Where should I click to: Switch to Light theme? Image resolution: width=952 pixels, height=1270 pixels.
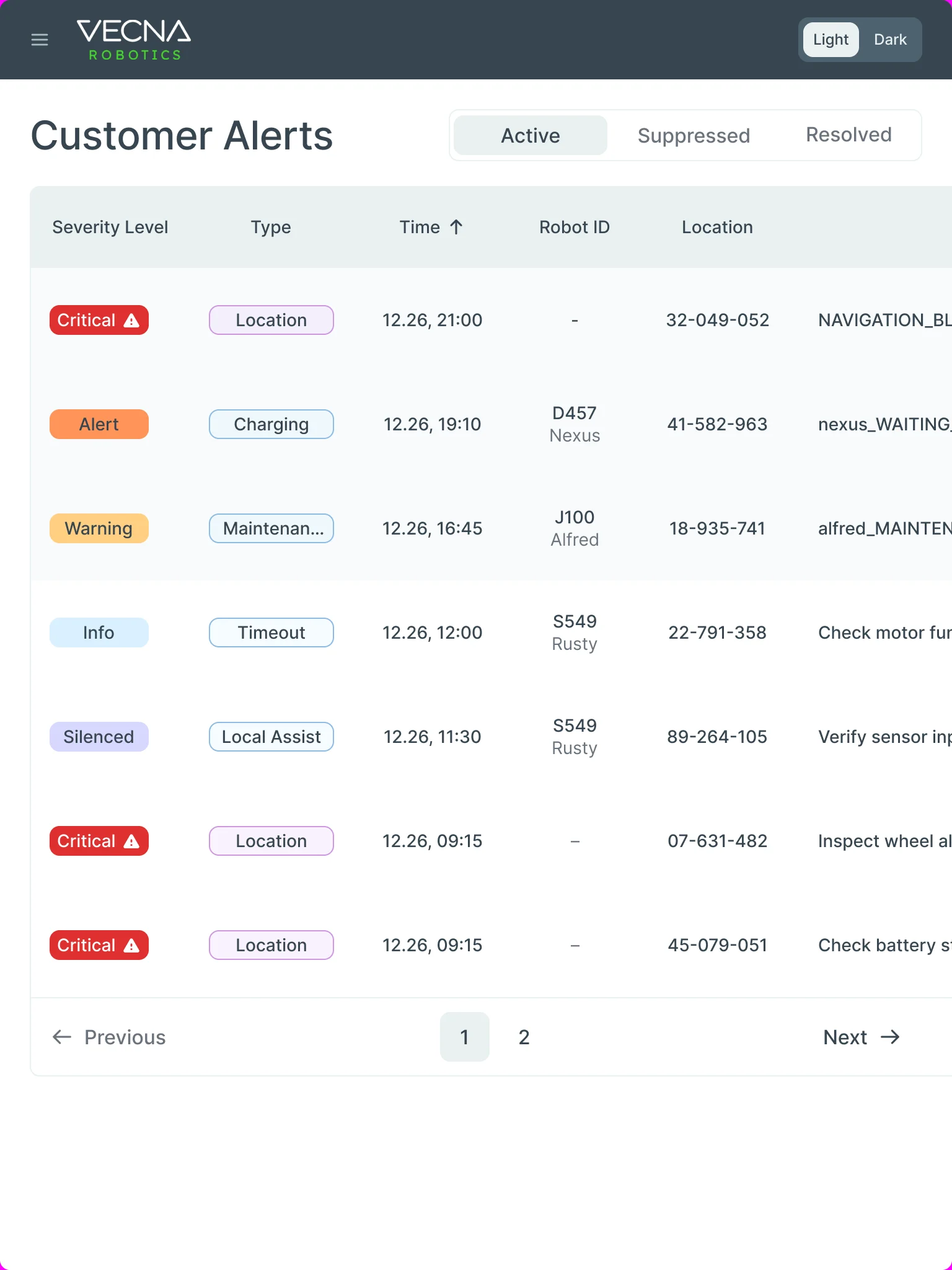pos(831,40)
